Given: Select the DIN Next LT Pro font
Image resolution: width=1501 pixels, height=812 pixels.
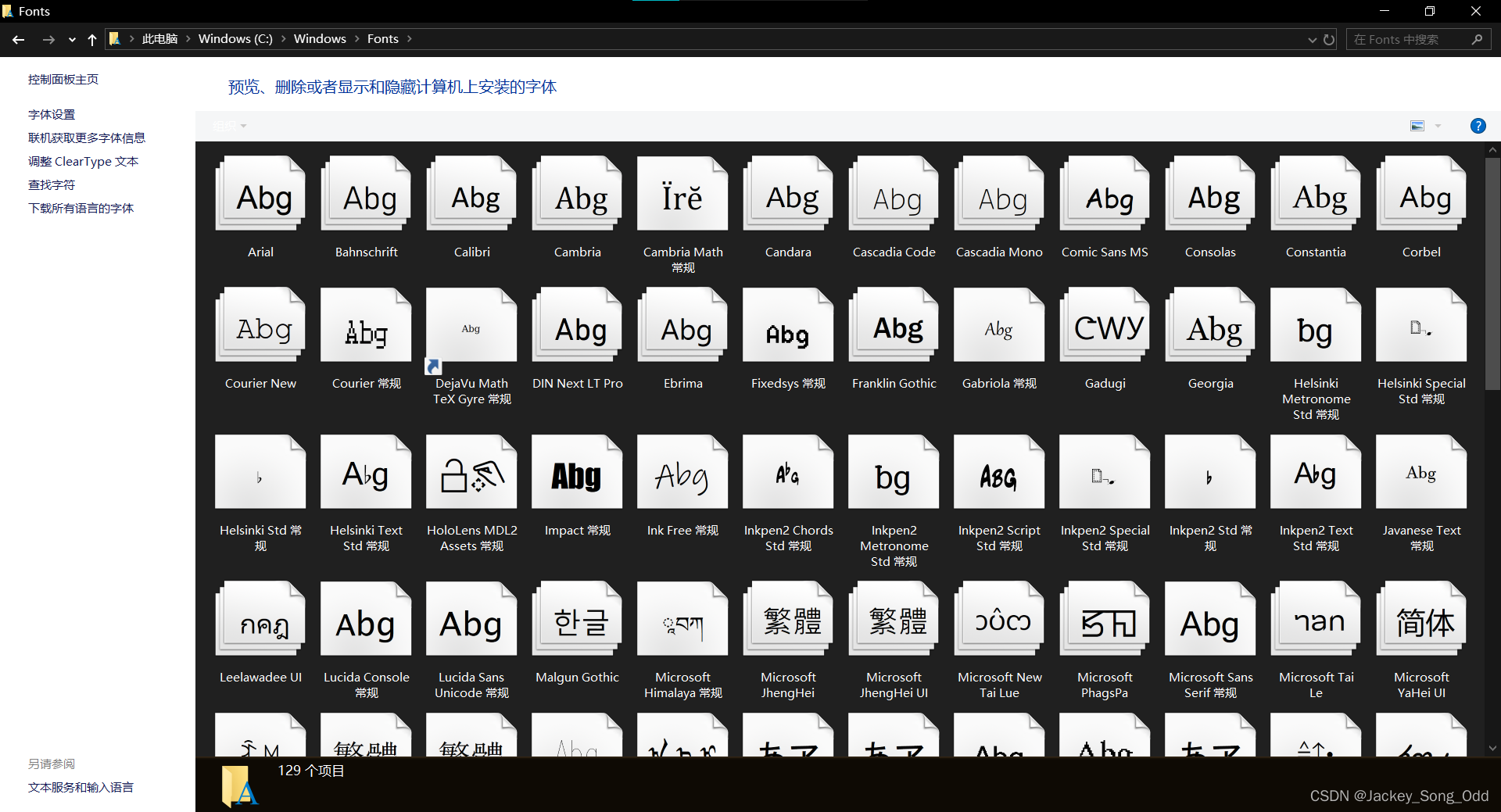Looking at the screenshot, I should pyautogui.click(x=577, y=324).
